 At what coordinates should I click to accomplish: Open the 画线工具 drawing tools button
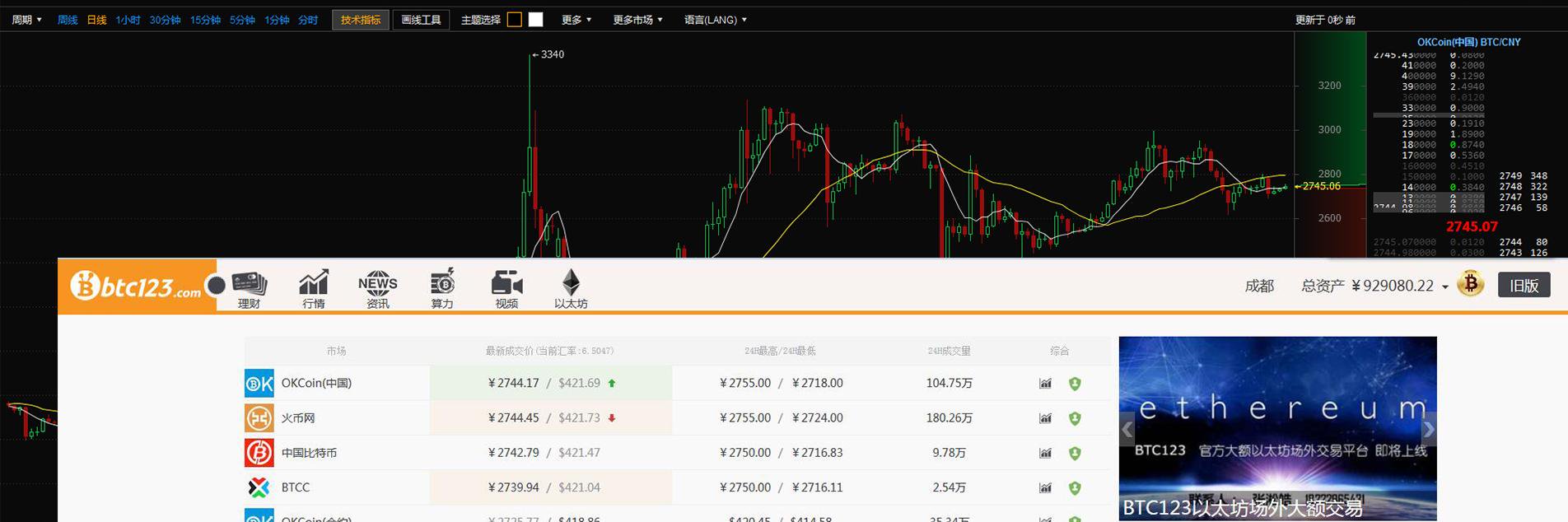tap(421, 20)
